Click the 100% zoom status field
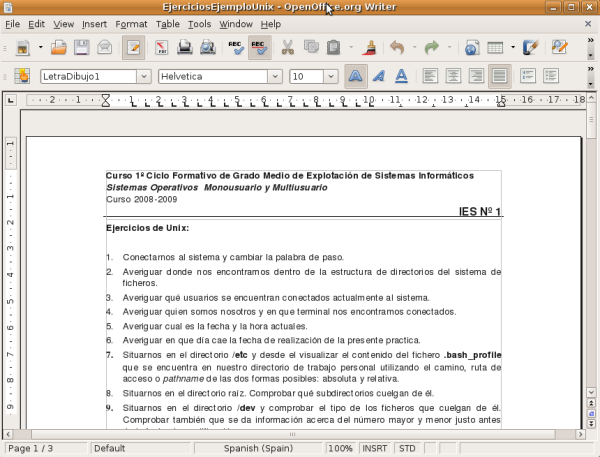This screenshot has height=457, width=600. (340, 448)
